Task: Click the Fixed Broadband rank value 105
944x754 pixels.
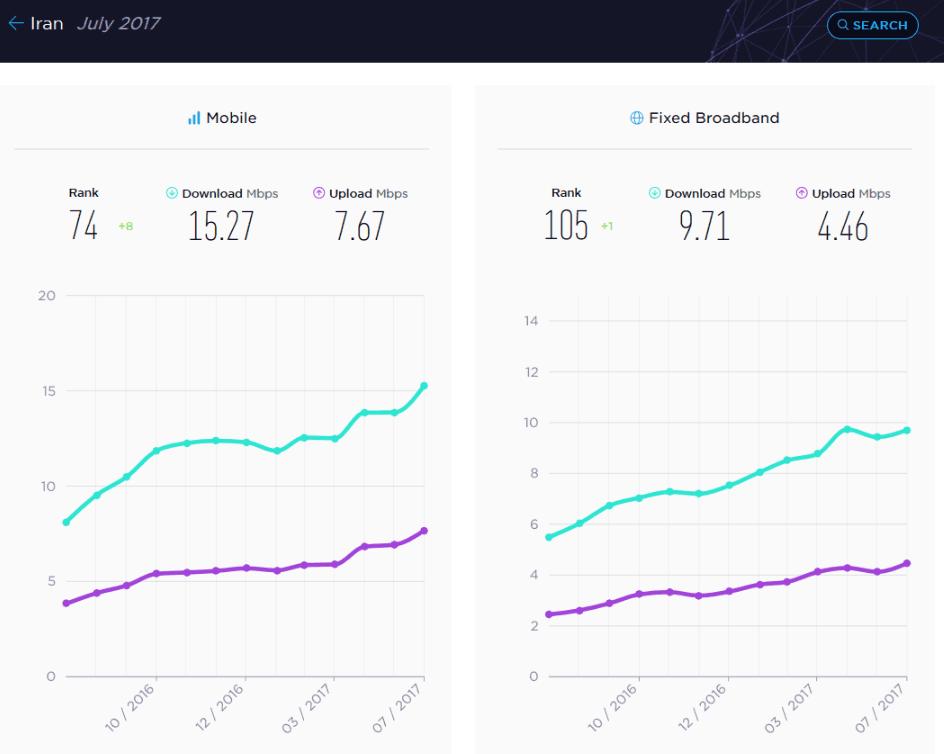Action: tap(566, 227)
